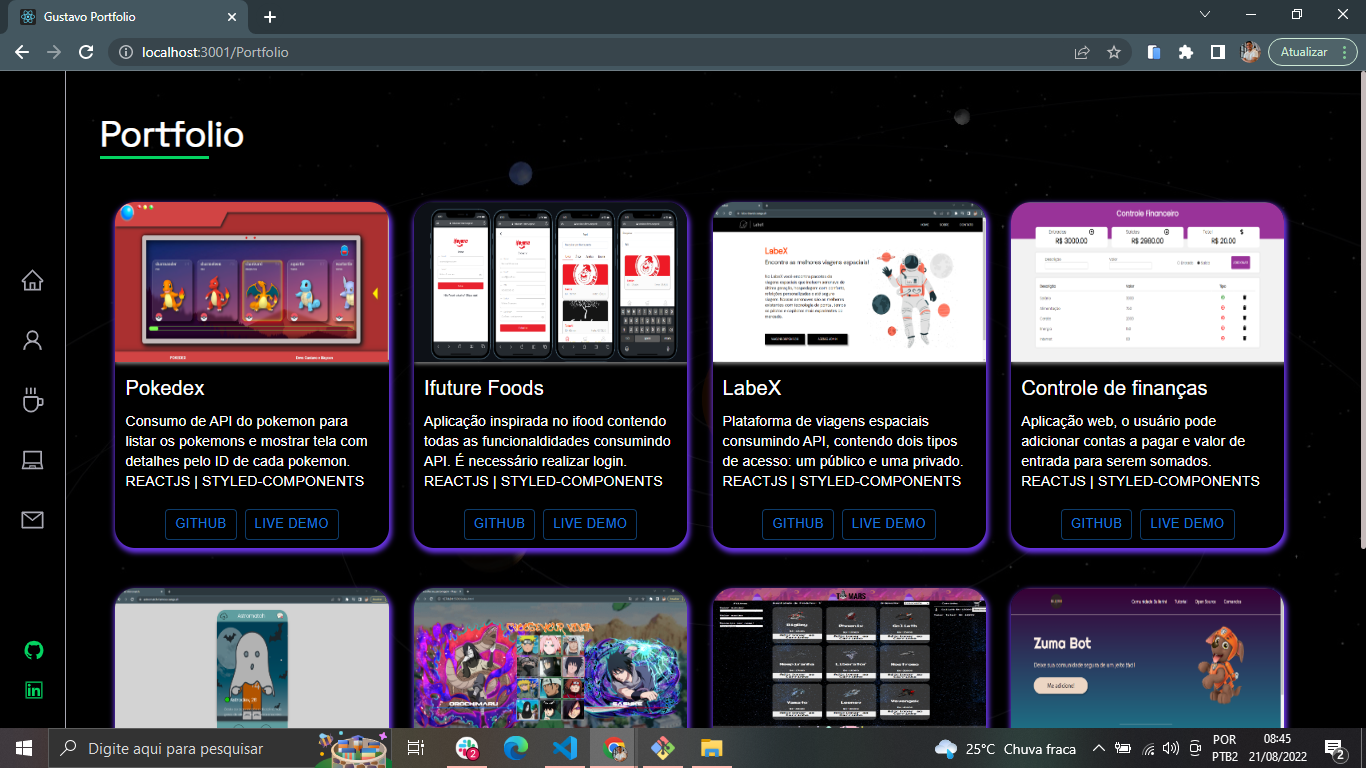This screenshot has width=1366, height=768.
Task: Go back with the browser back arrow
Action: click(x=22, y=52)
